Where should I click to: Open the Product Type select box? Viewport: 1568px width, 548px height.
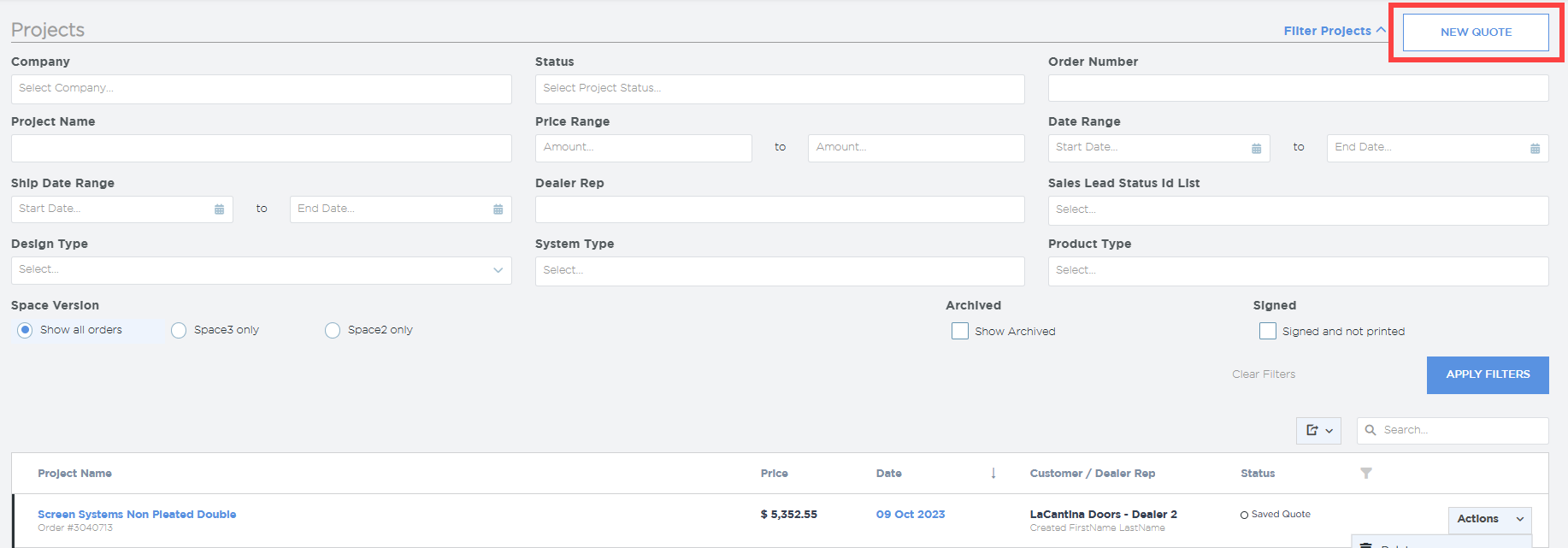tap(1298, 271)
